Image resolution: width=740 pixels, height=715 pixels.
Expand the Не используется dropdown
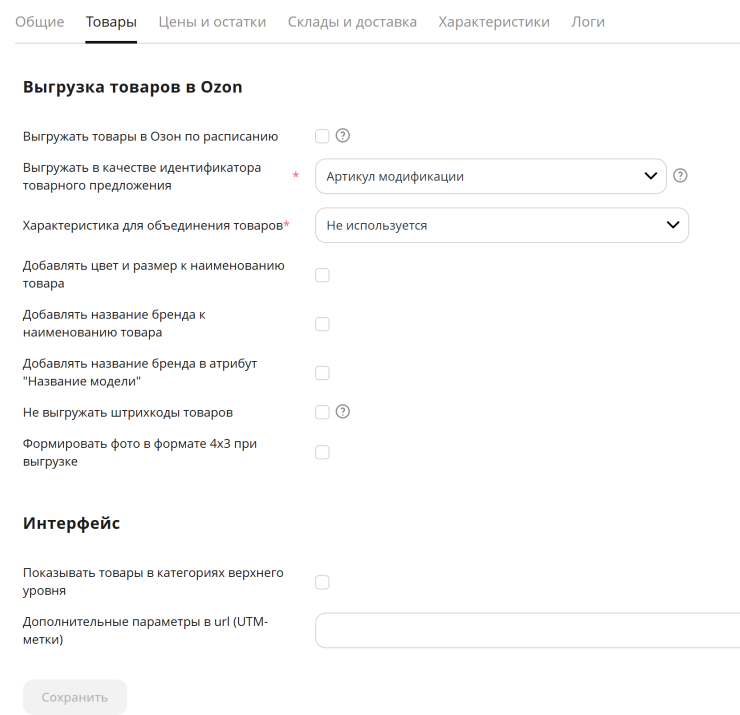click(502, 225)
